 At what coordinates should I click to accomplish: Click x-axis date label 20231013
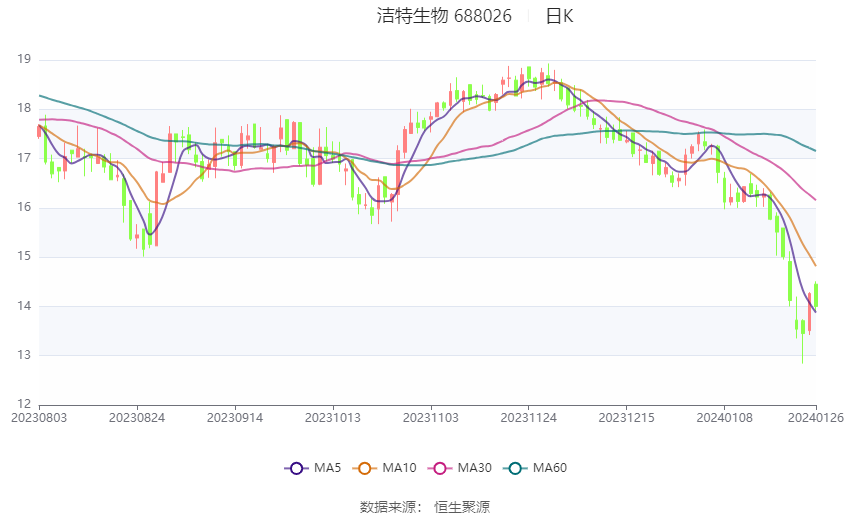click(333, 418)
